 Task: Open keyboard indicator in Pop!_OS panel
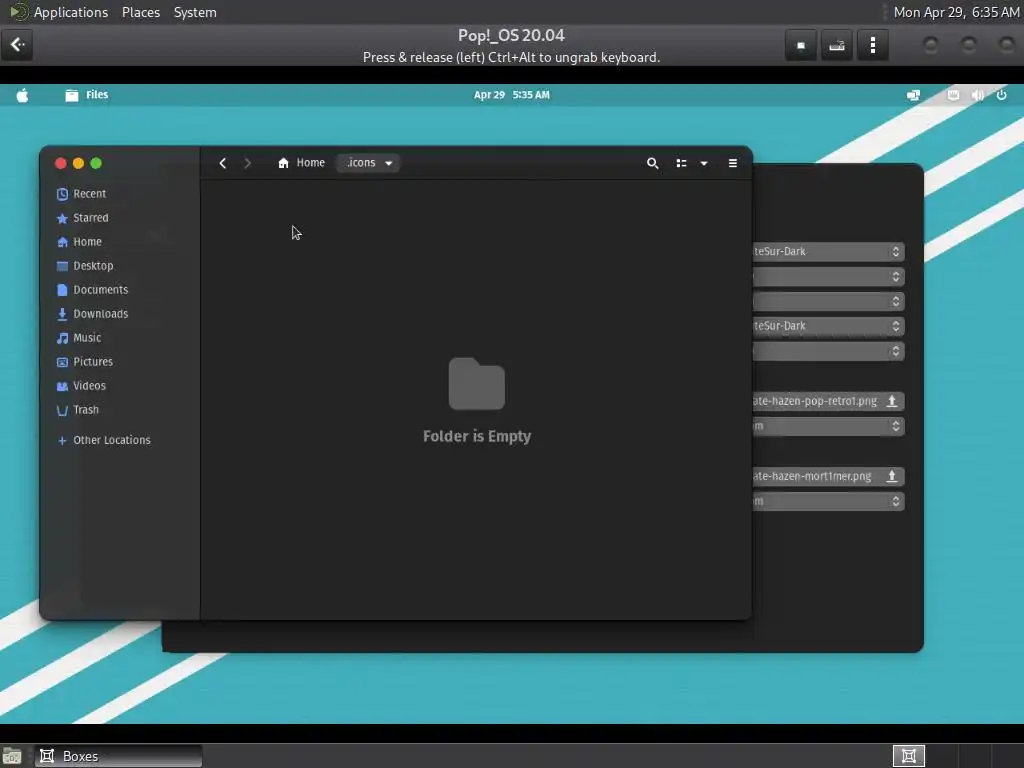pyautogui.click(x=953, y=95)
